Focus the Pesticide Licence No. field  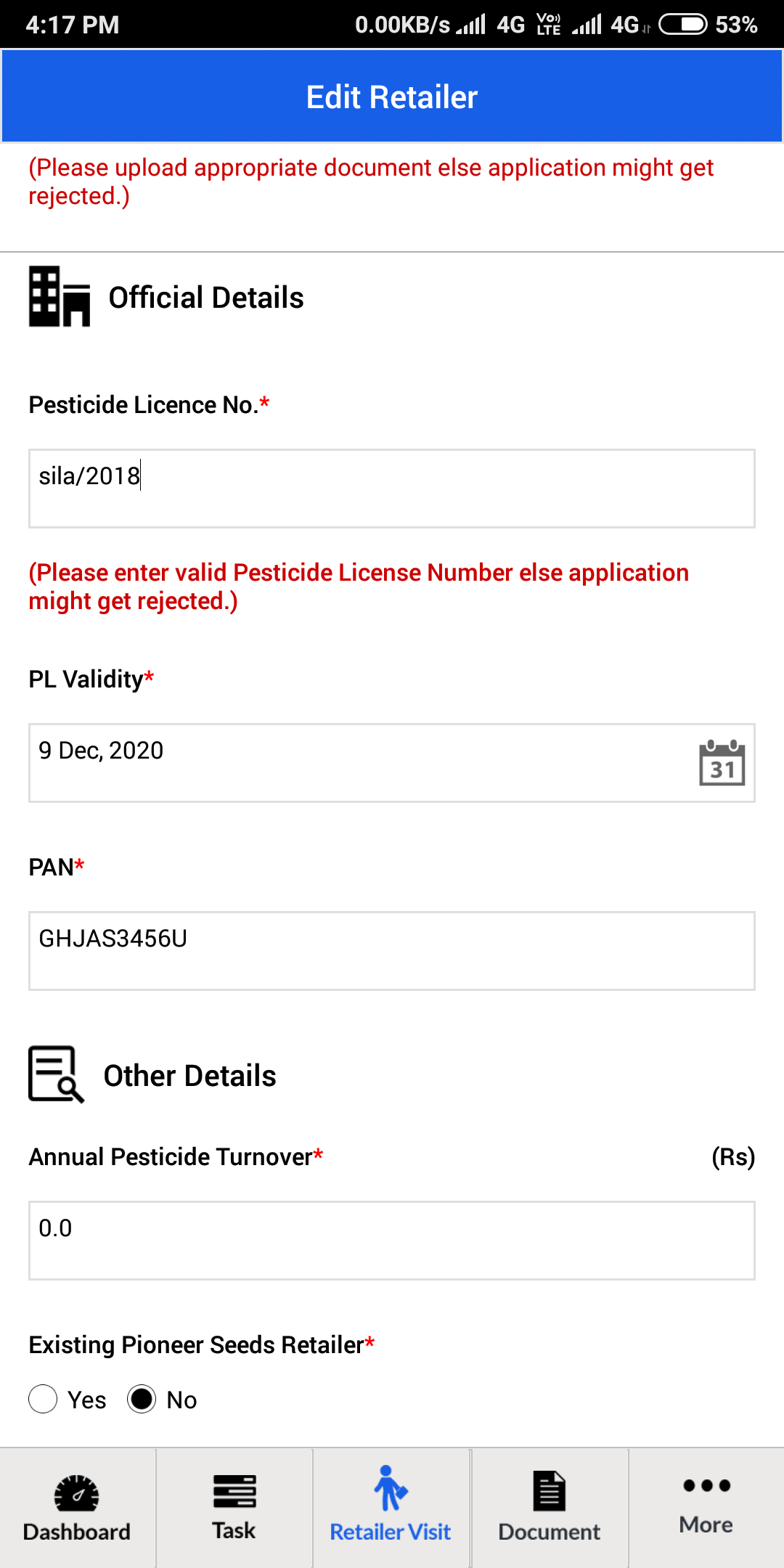(x=392, y=489)
